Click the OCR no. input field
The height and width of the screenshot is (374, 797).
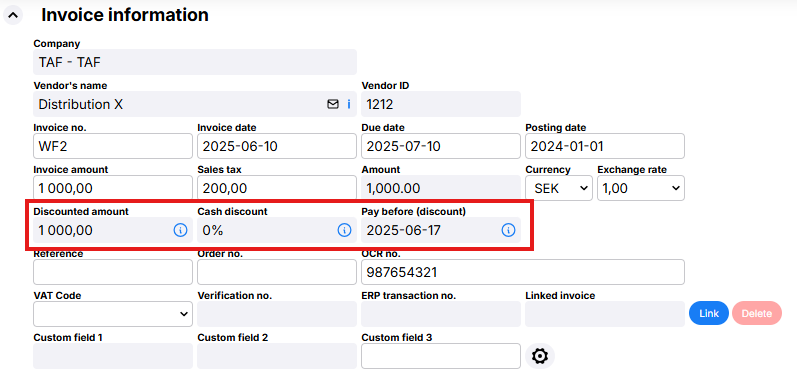point(523,272)
